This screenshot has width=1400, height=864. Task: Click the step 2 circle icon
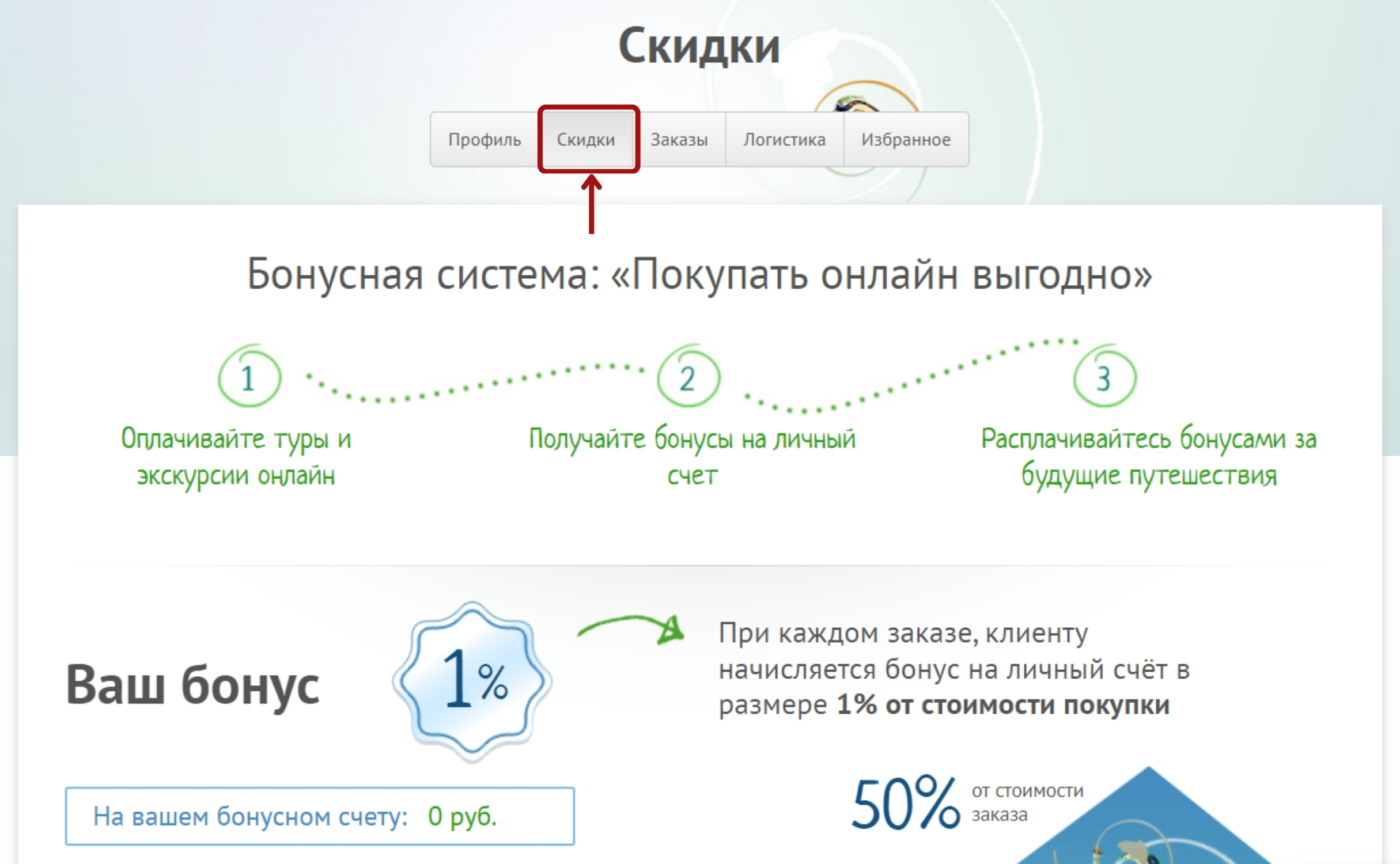[x=688, y=377]
